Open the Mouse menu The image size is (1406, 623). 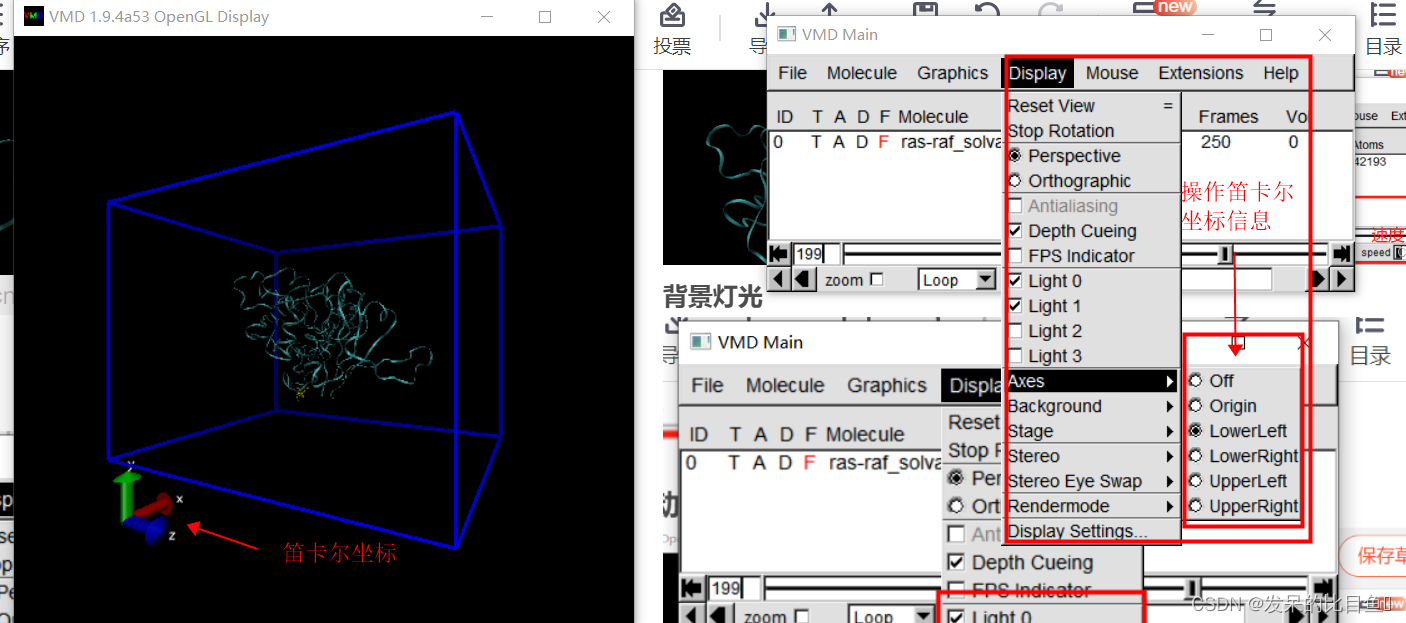[x=1112, y=73]
